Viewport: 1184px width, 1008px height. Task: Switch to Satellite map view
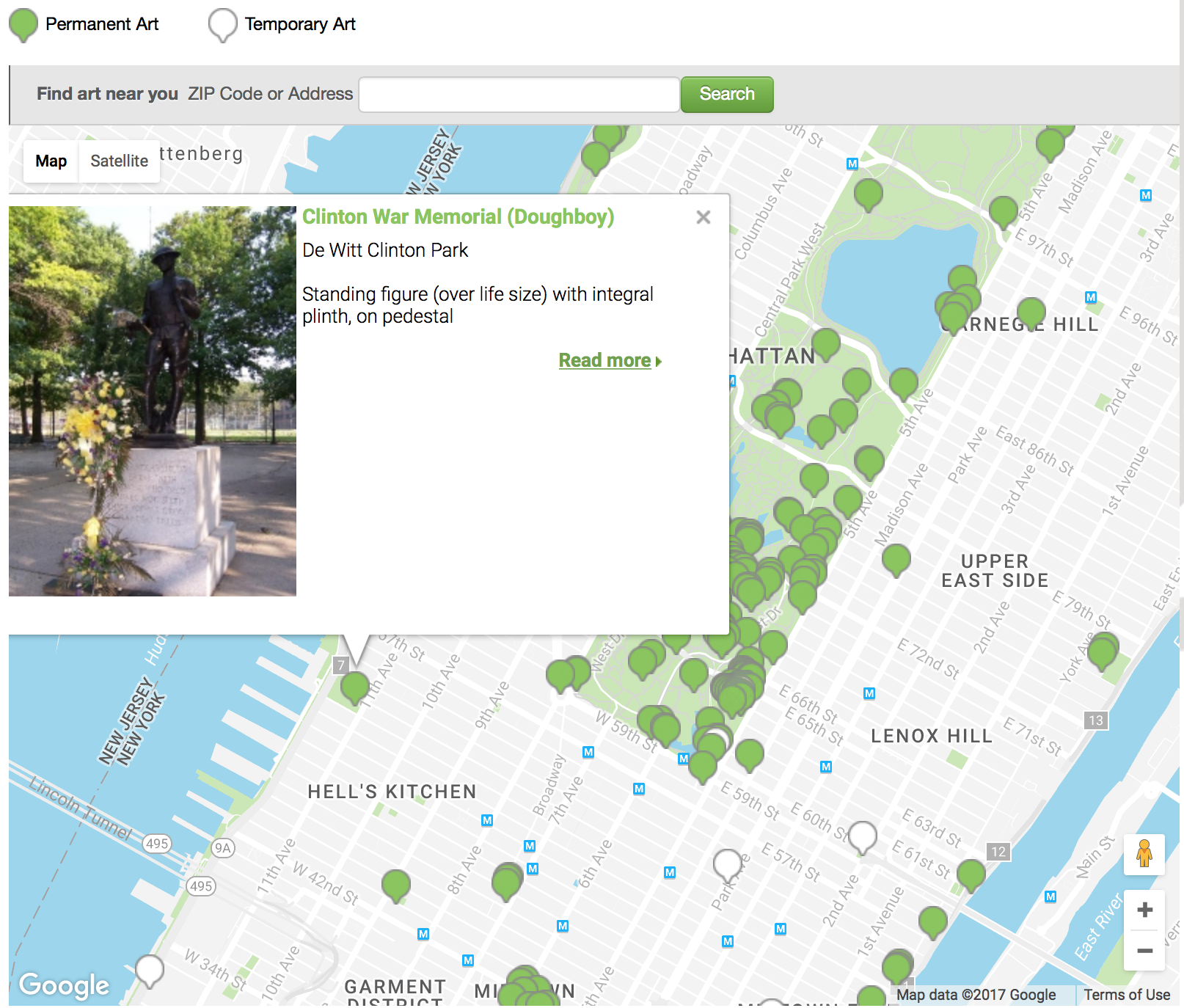tap(119, 161)
